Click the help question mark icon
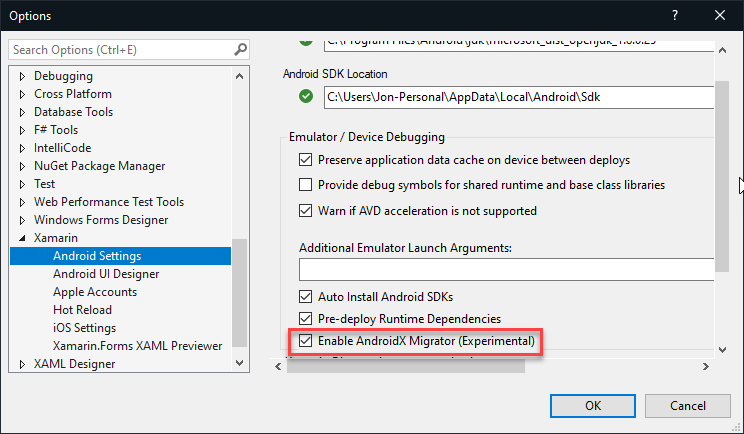The height and width of the screenshot is (434, 744). point(675,16)
